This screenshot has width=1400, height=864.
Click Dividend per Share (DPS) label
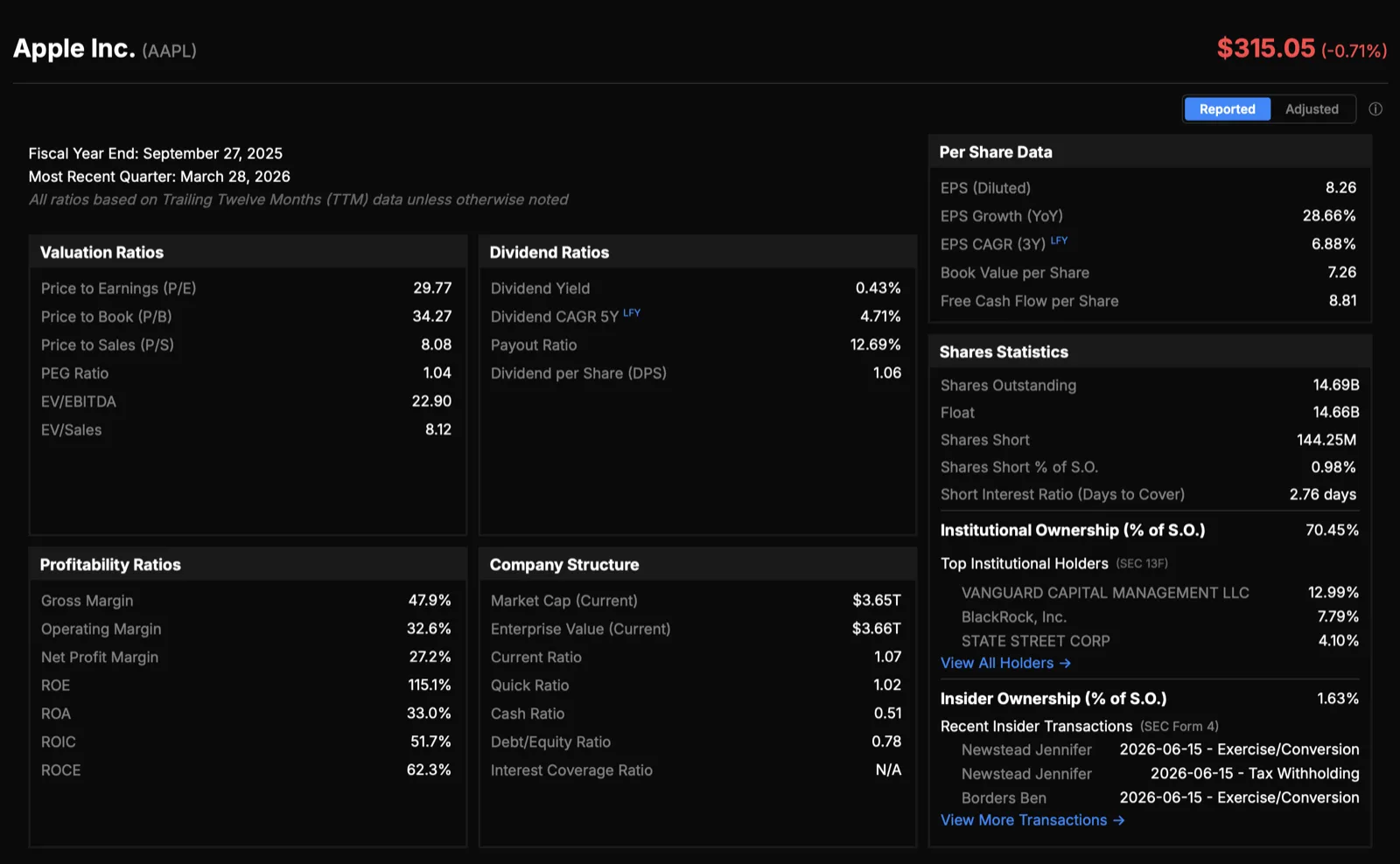(x=578, y=373)
